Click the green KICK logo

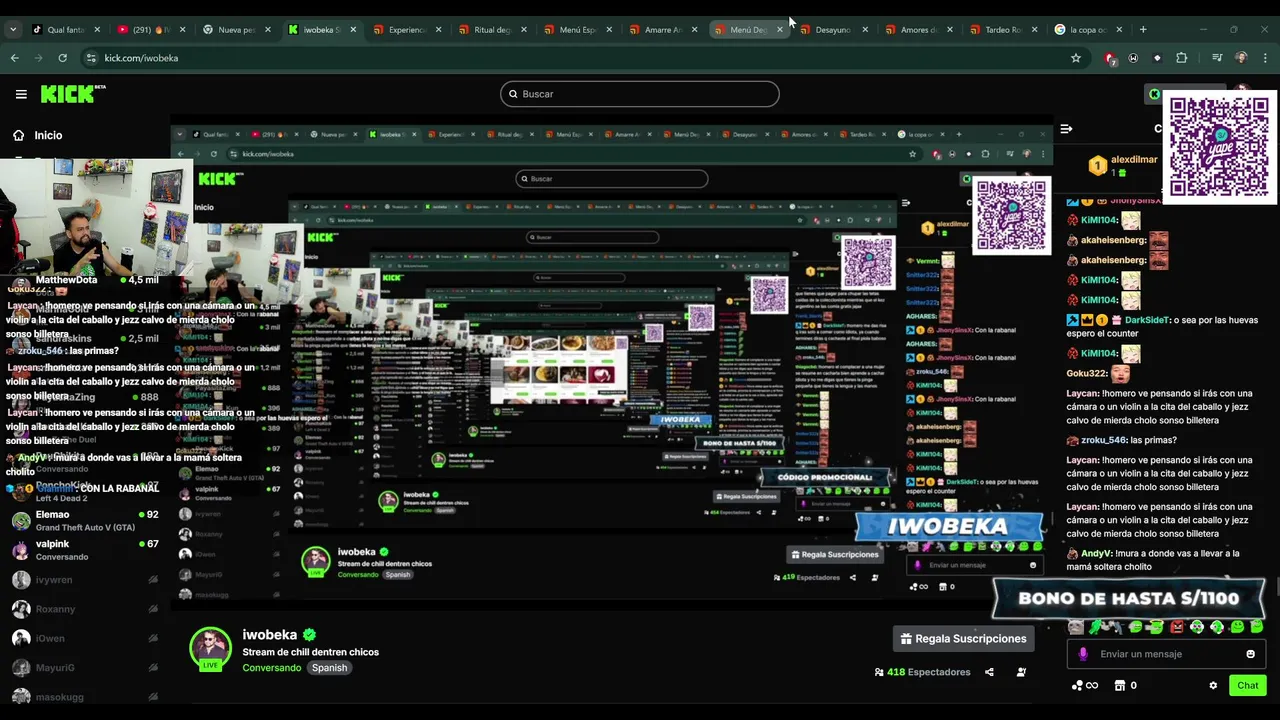tap(72, 94)
